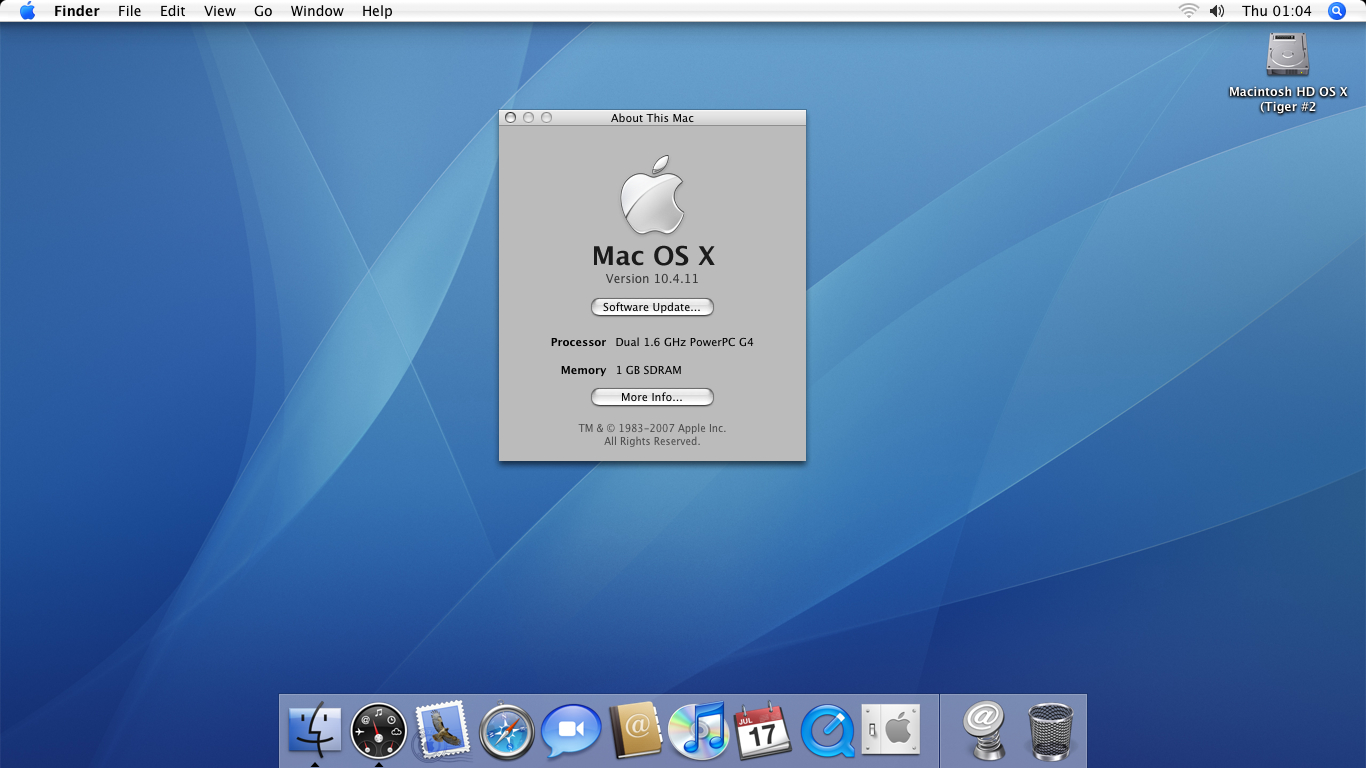Open the Finder application menu
The width and height of the screenshot is (1366, 768).
coord(76,11)
